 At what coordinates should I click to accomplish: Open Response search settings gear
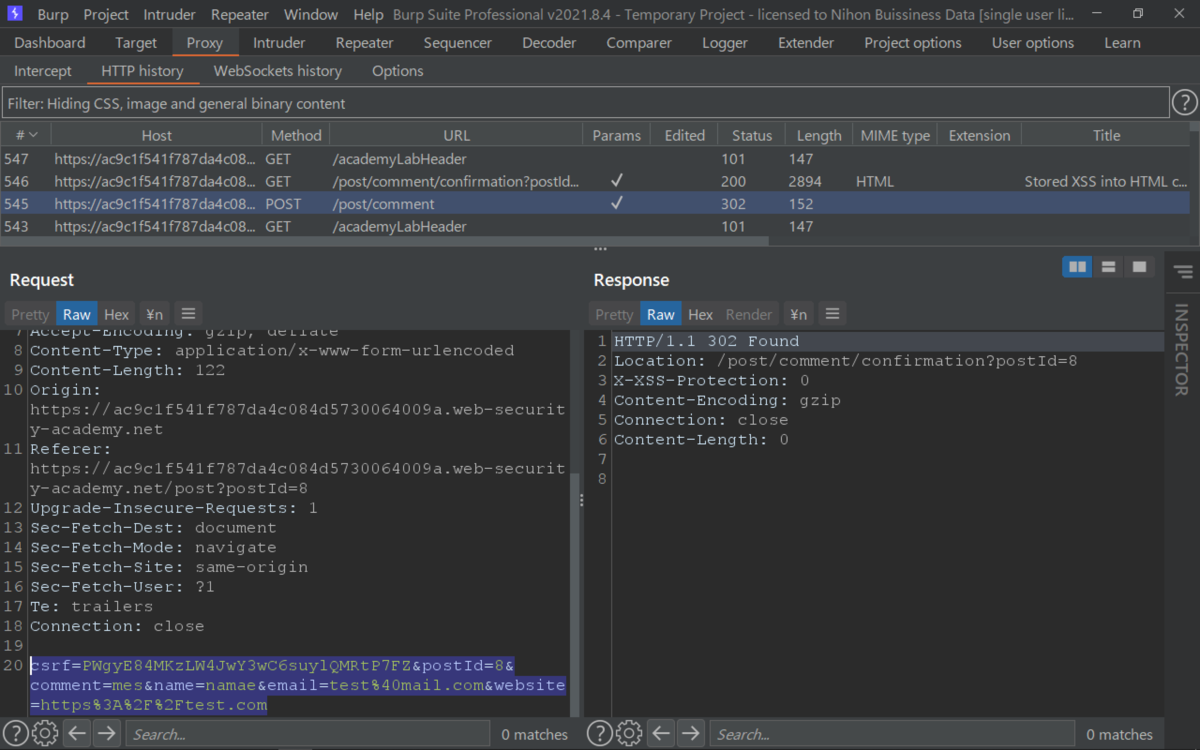click(x=629, y=733)
